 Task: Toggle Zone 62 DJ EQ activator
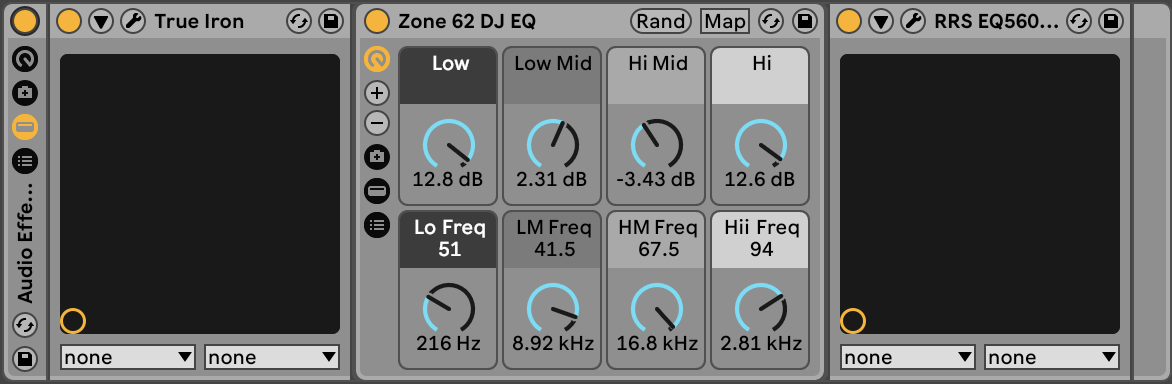[x=376, y=21]
